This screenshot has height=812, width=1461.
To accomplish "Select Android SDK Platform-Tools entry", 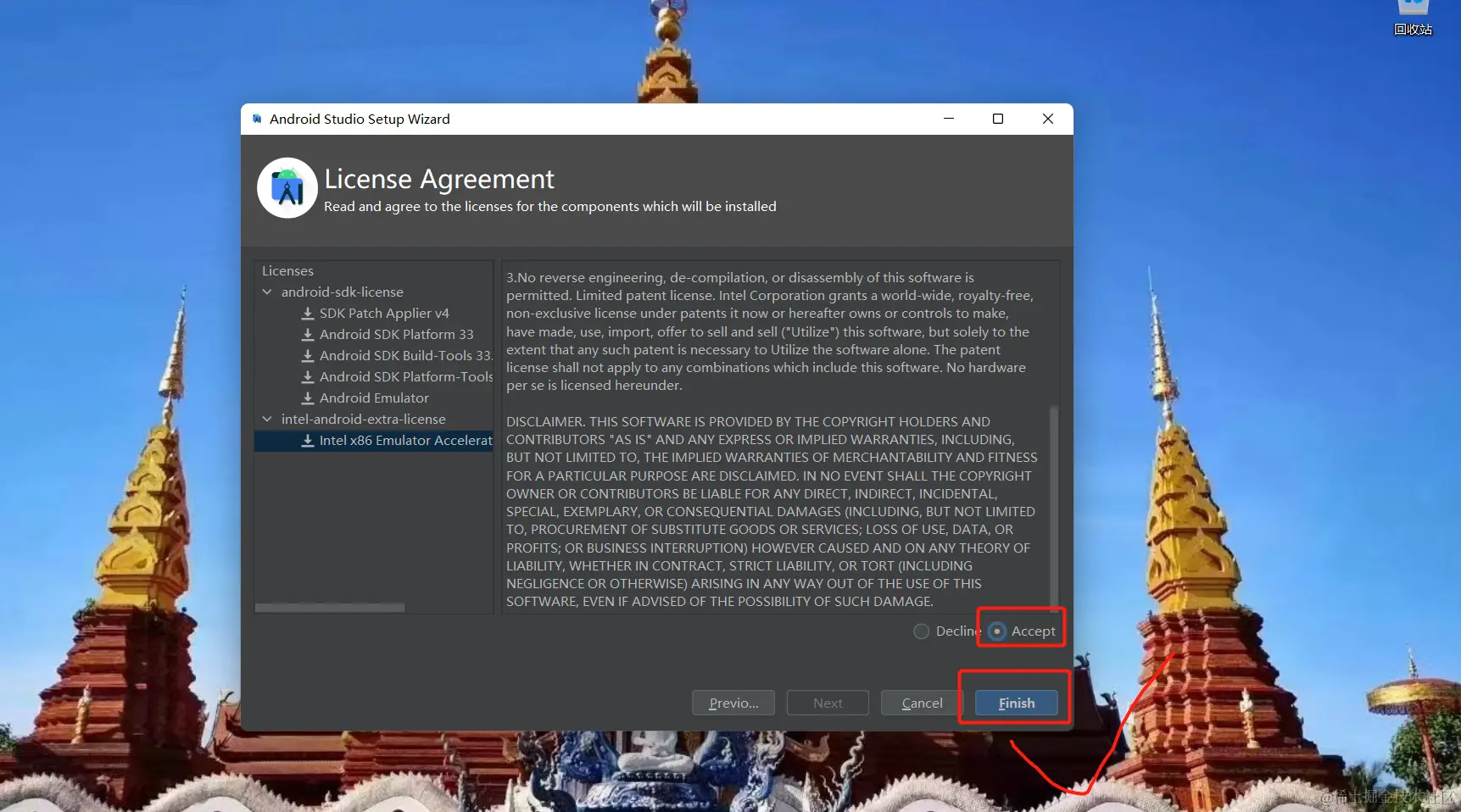I will pos(406,377).
